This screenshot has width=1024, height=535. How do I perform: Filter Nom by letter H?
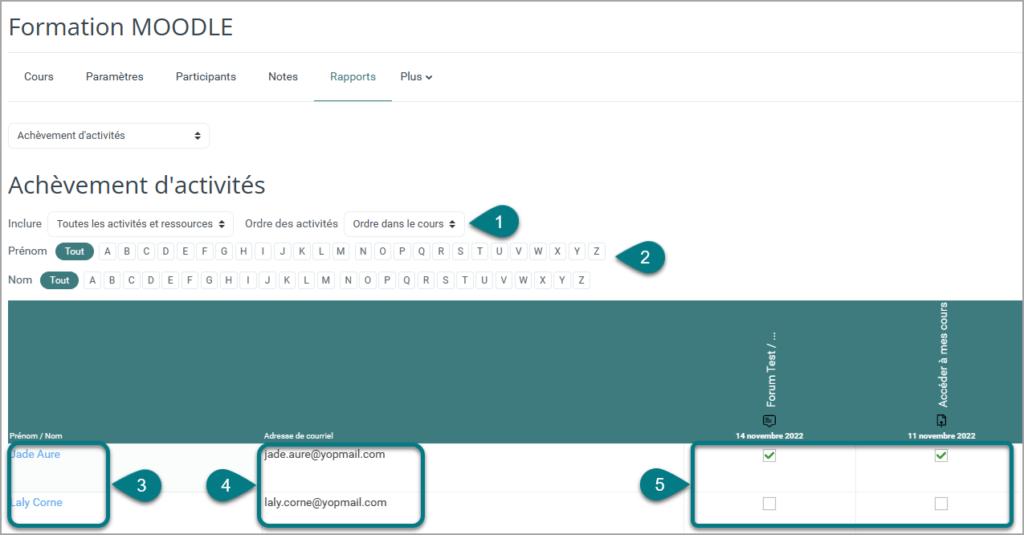click(229, 280)
